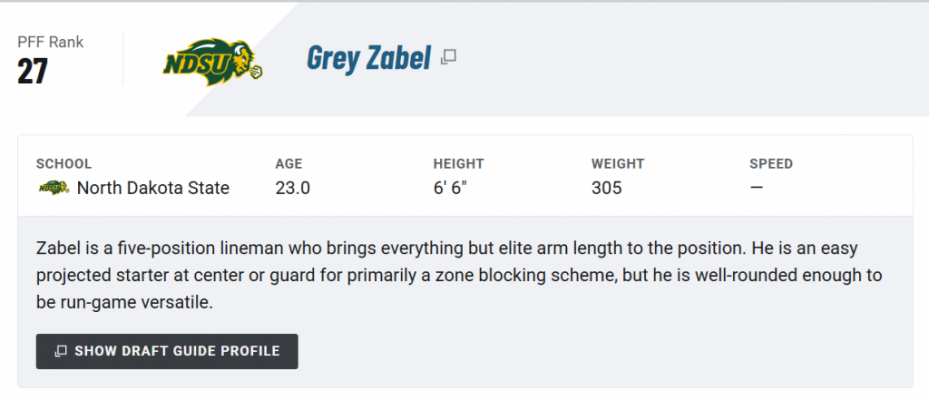Show the draft guide profile
Viewport: 929px width, 400px height.
(x=167, y=351)
